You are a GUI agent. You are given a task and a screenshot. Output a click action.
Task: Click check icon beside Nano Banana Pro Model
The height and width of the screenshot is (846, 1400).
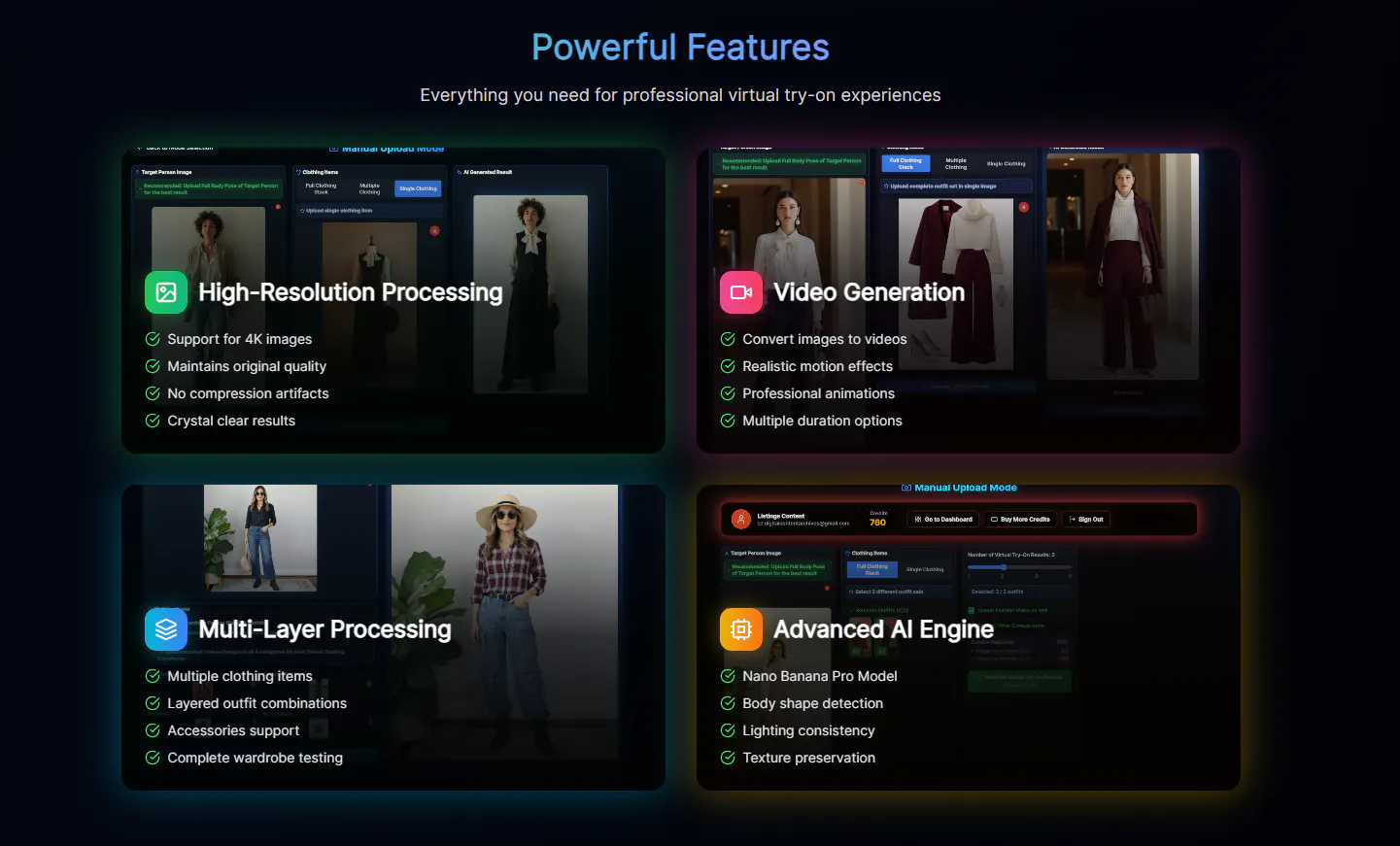[x=728, y=676]
